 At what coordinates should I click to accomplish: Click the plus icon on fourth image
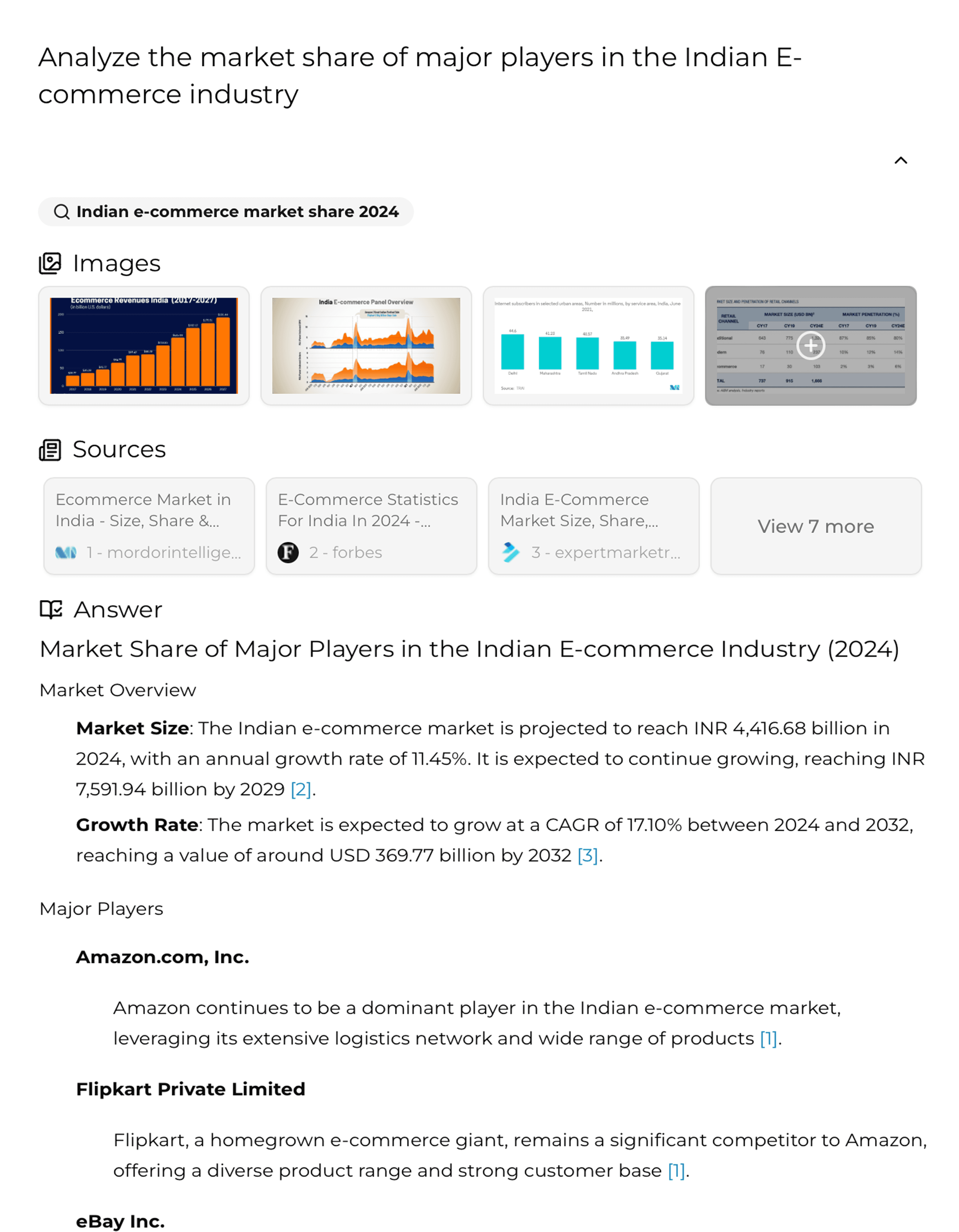[810, 345]
